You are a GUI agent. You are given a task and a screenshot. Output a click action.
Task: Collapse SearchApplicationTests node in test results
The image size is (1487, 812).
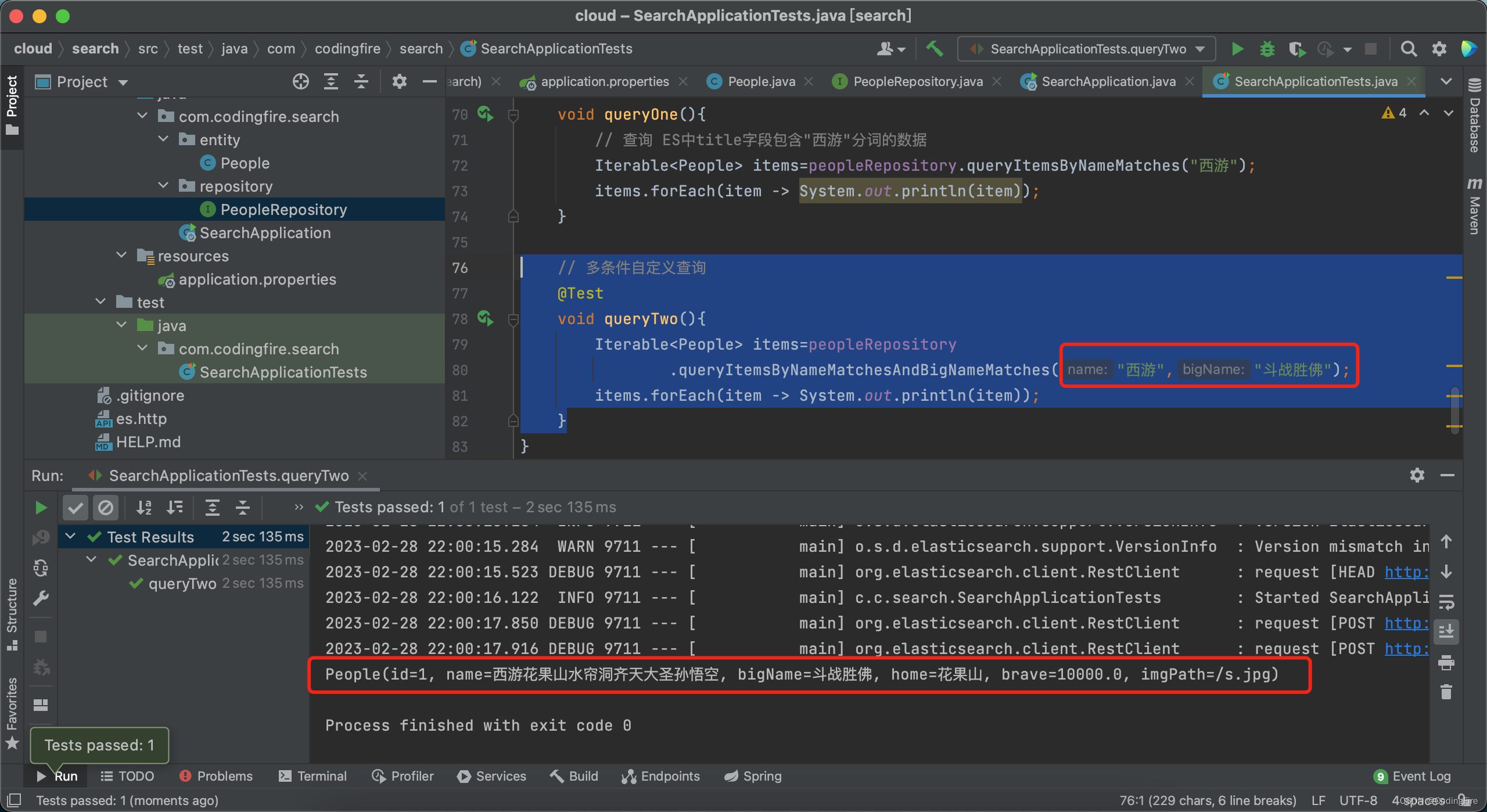(92, 560)
